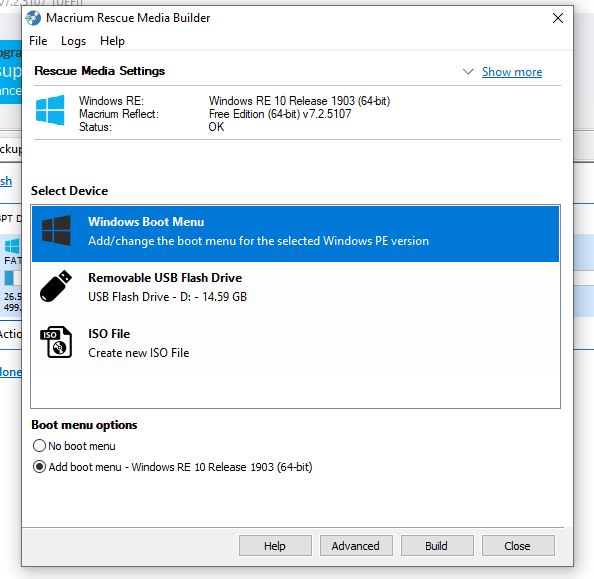Screen dimensions: 594x579
Task: Click the Macrium Rescue Media Builder title icon
Action: 33,18
